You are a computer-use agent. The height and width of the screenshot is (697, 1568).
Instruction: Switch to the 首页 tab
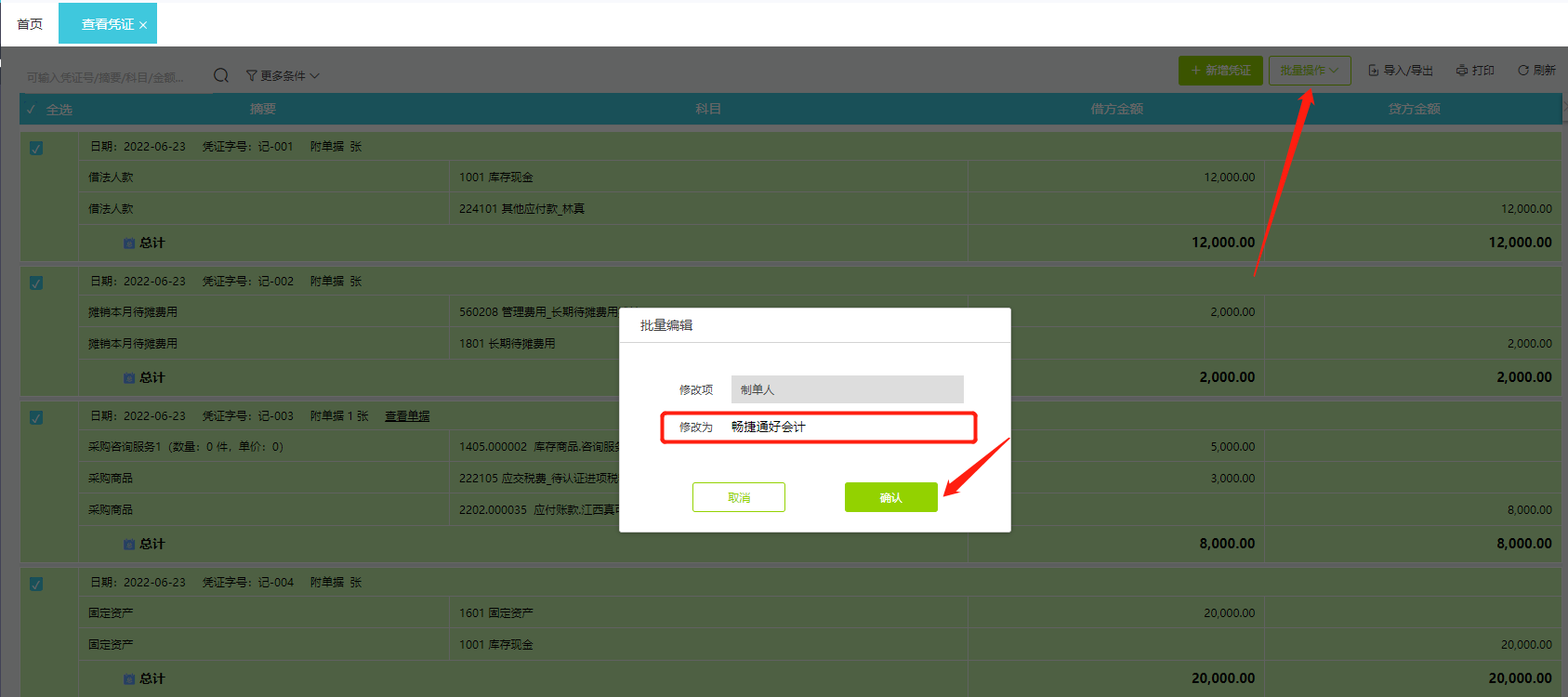[x=30, y=23]
